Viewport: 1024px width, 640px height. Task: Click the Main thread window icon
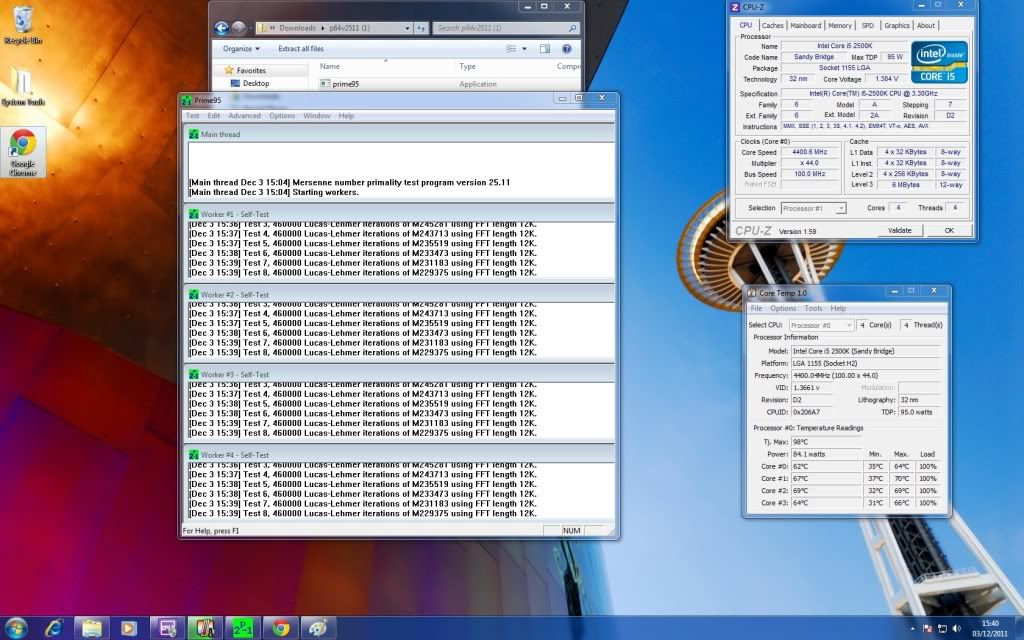[193, 135]
